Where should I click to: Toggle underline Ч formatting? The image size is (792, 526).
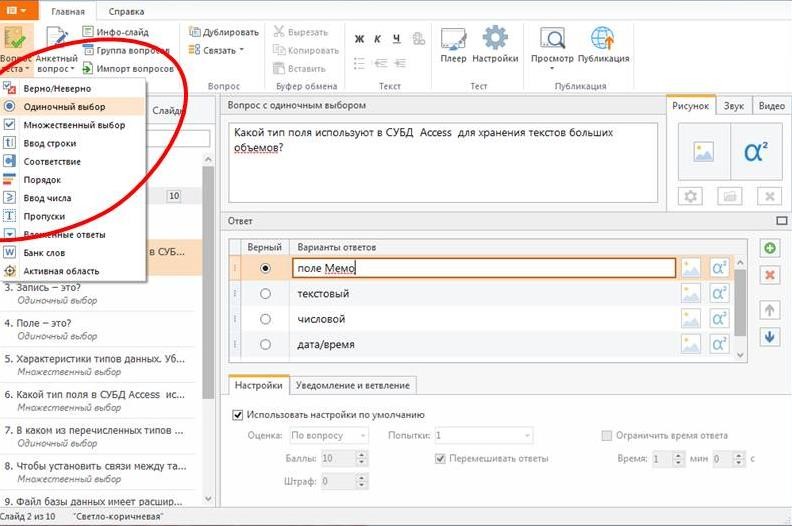pos(397,39)
